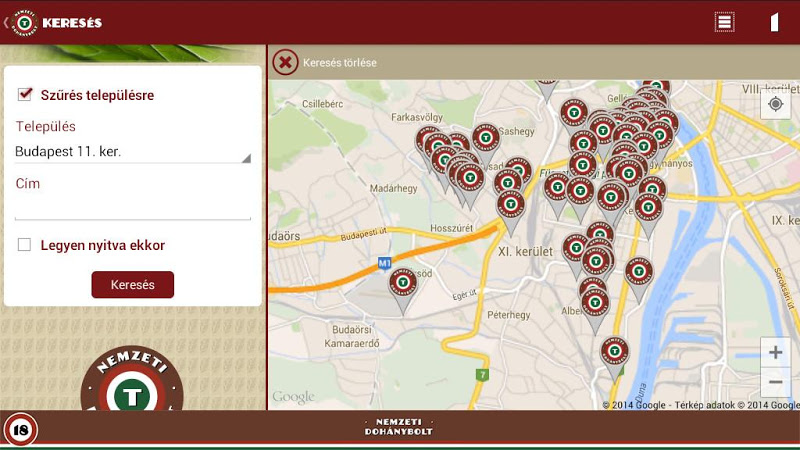Click the 'Legyen nyitva ekkor' label text

point(103,245)
